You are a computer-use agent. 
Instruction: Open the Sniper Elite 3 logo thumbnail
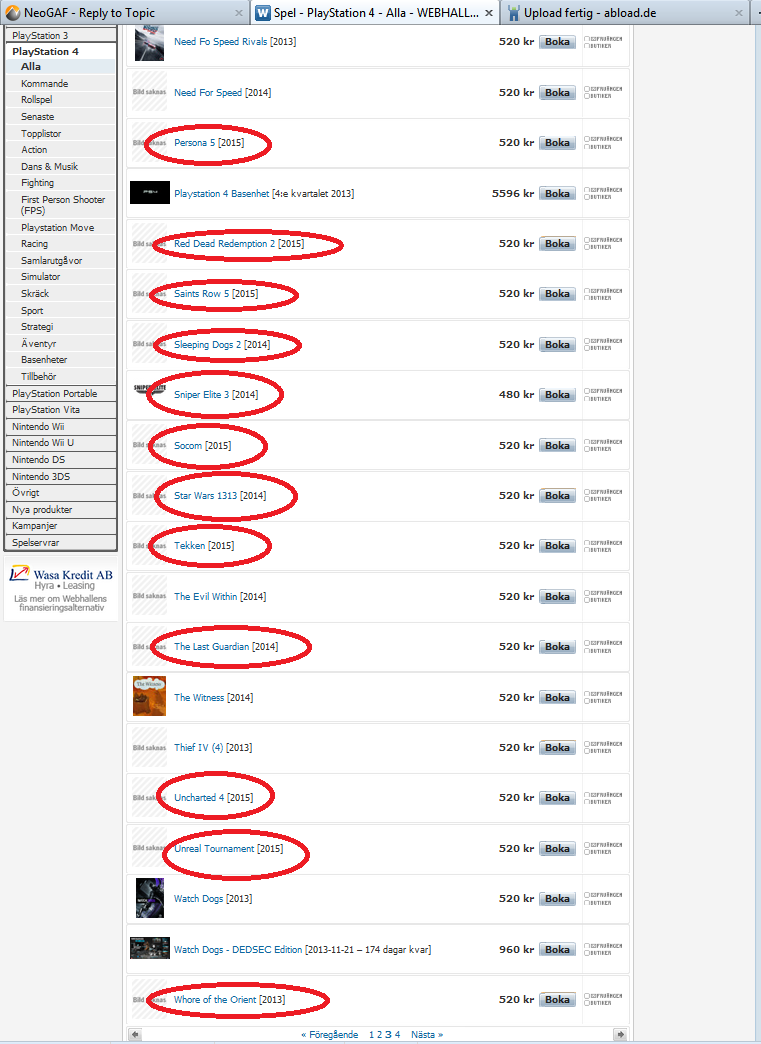click(x=149, y=389)
